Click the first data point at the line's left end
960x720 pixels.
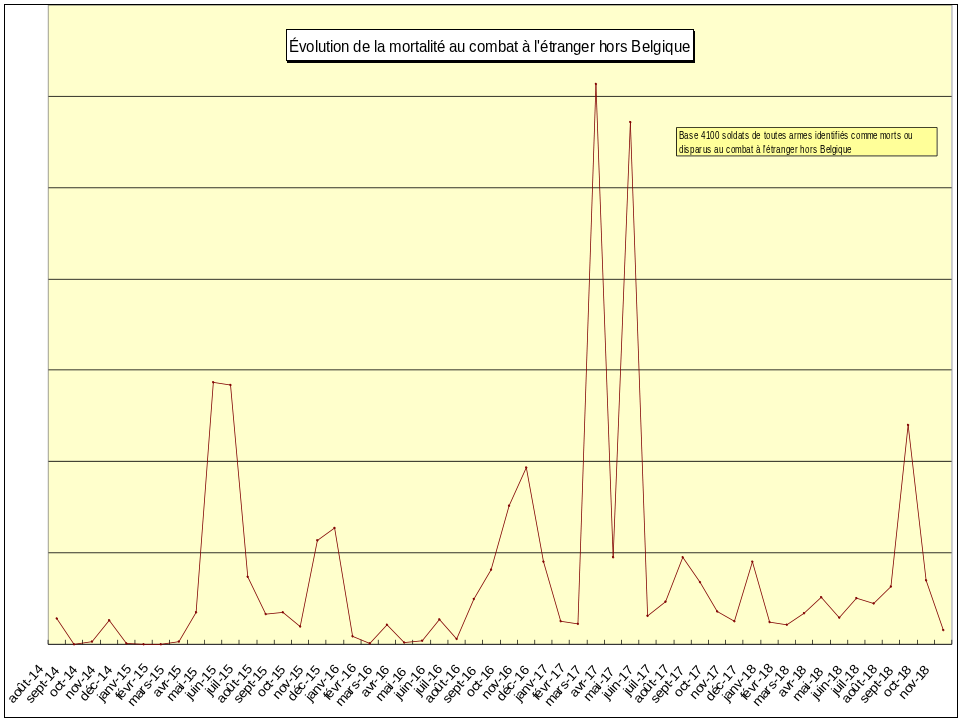pyautogui.click(x=57, y=618)
